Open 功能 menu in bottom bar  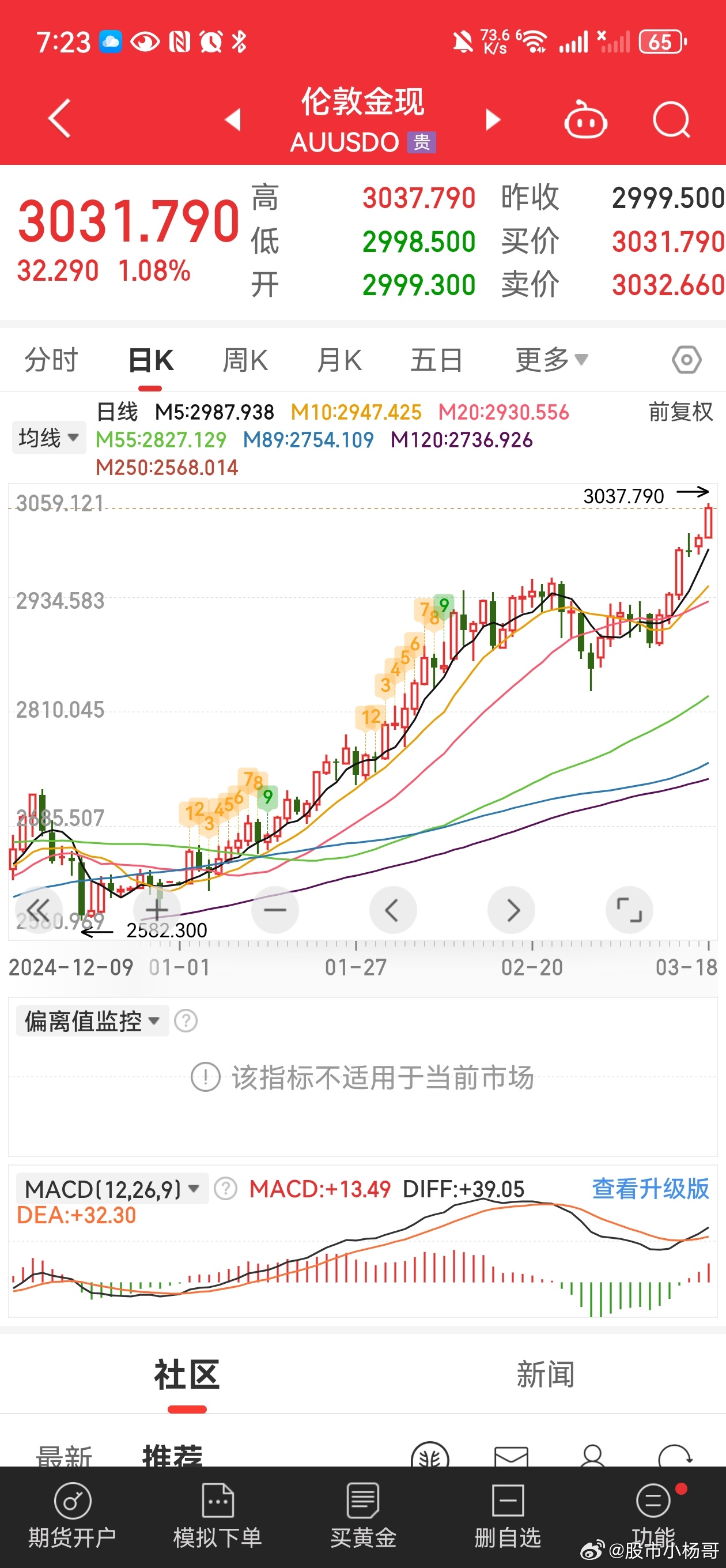pos(653,1516)
